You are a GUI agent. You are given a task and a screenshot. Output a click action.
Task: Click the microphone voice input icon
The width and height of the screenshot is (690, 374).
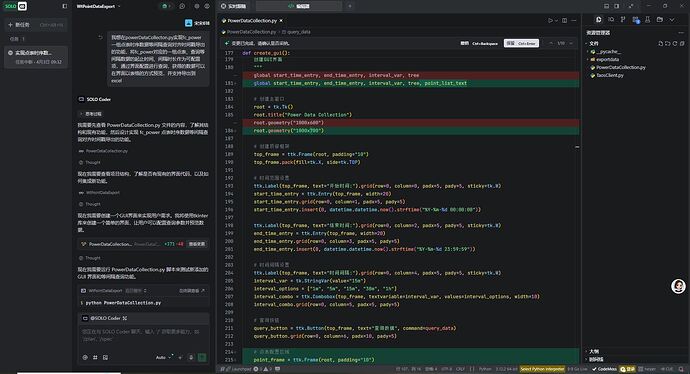pyautogui.click(x=191, y=358)
